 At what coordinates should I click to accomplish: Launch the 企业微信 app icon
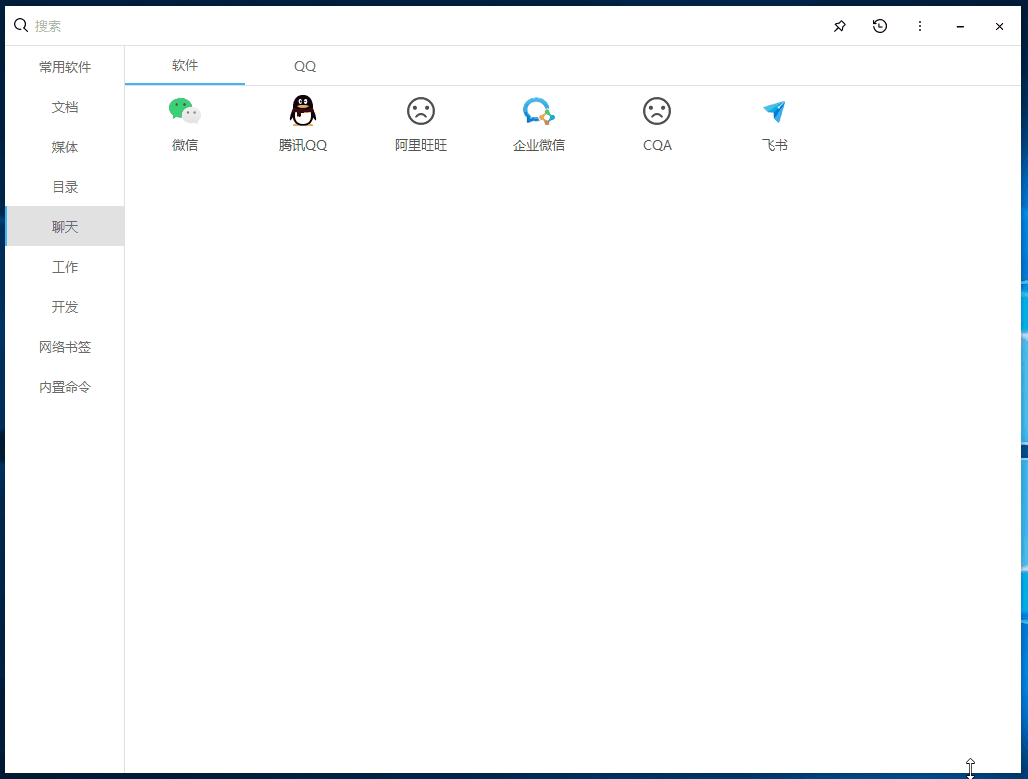tap(539, 111)
